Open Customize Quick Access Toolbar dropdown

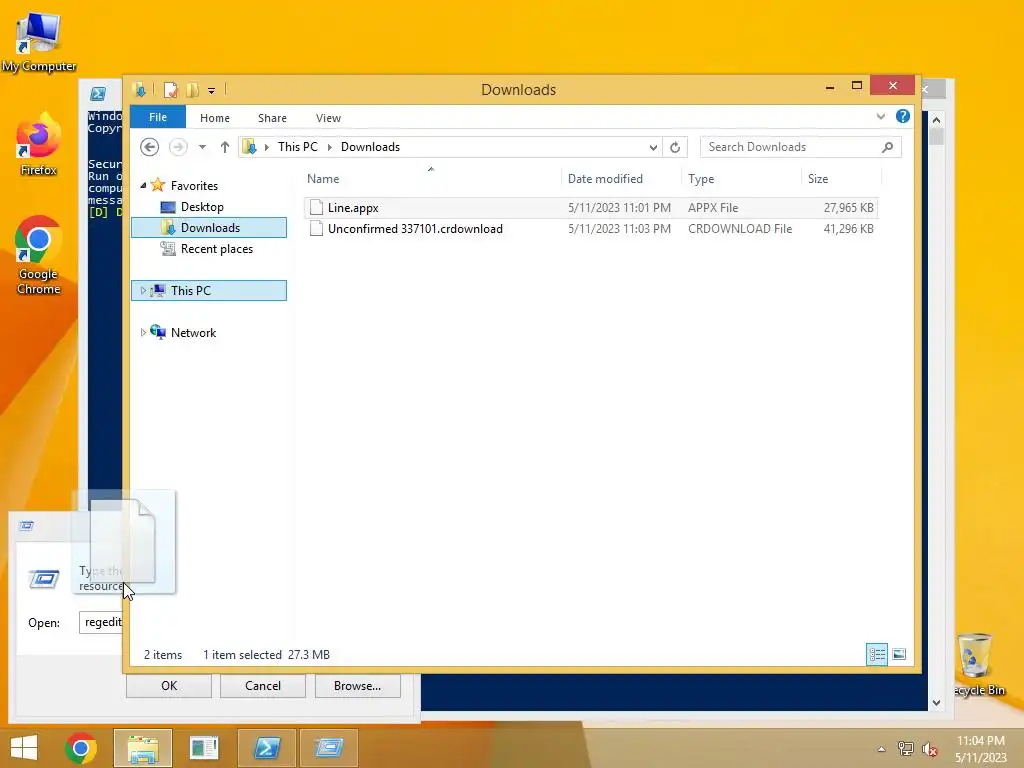tap(212, 90)
